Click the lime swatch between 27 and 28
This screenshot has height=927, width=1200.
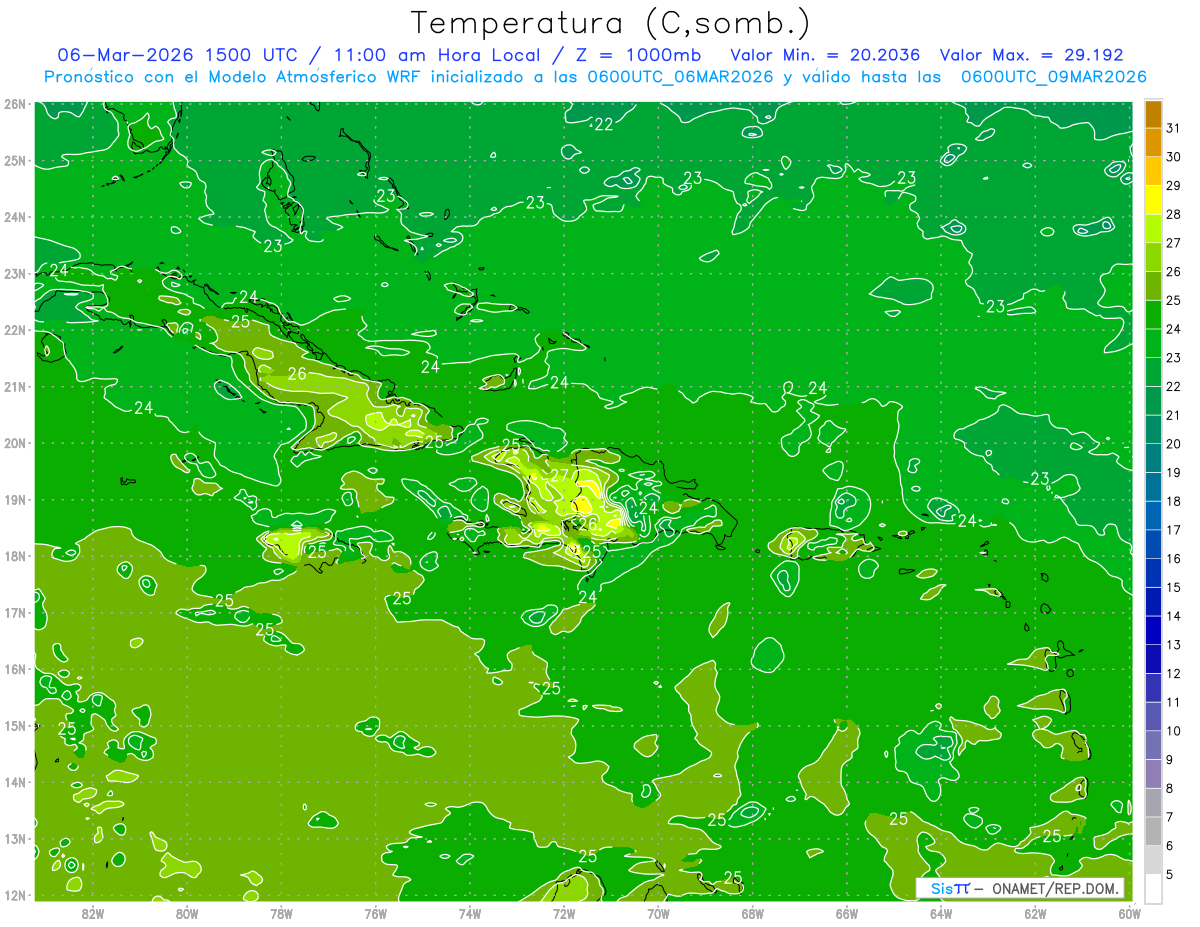tap(1153, 228)
